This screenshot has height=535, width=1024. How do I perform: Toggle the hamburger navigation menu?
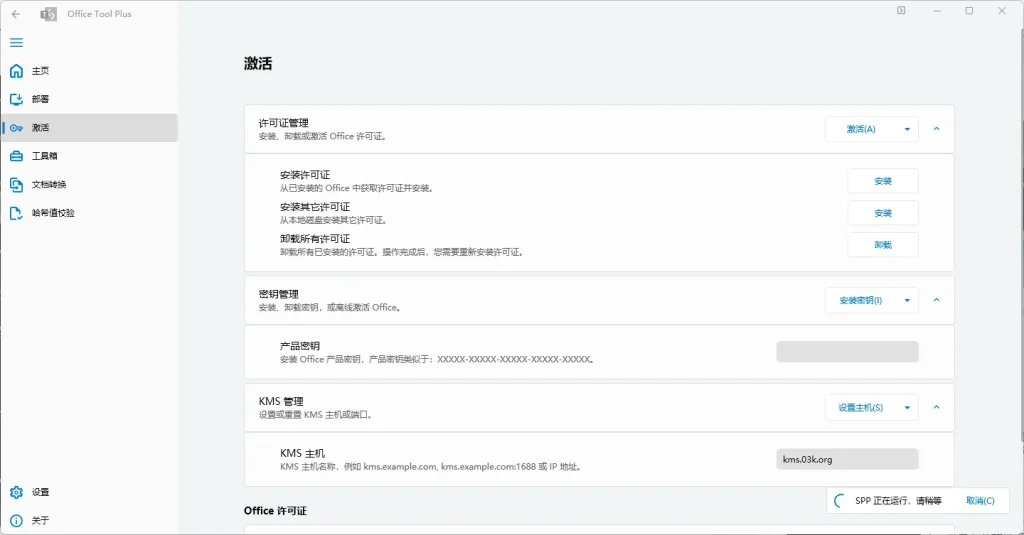click(16, 42)
